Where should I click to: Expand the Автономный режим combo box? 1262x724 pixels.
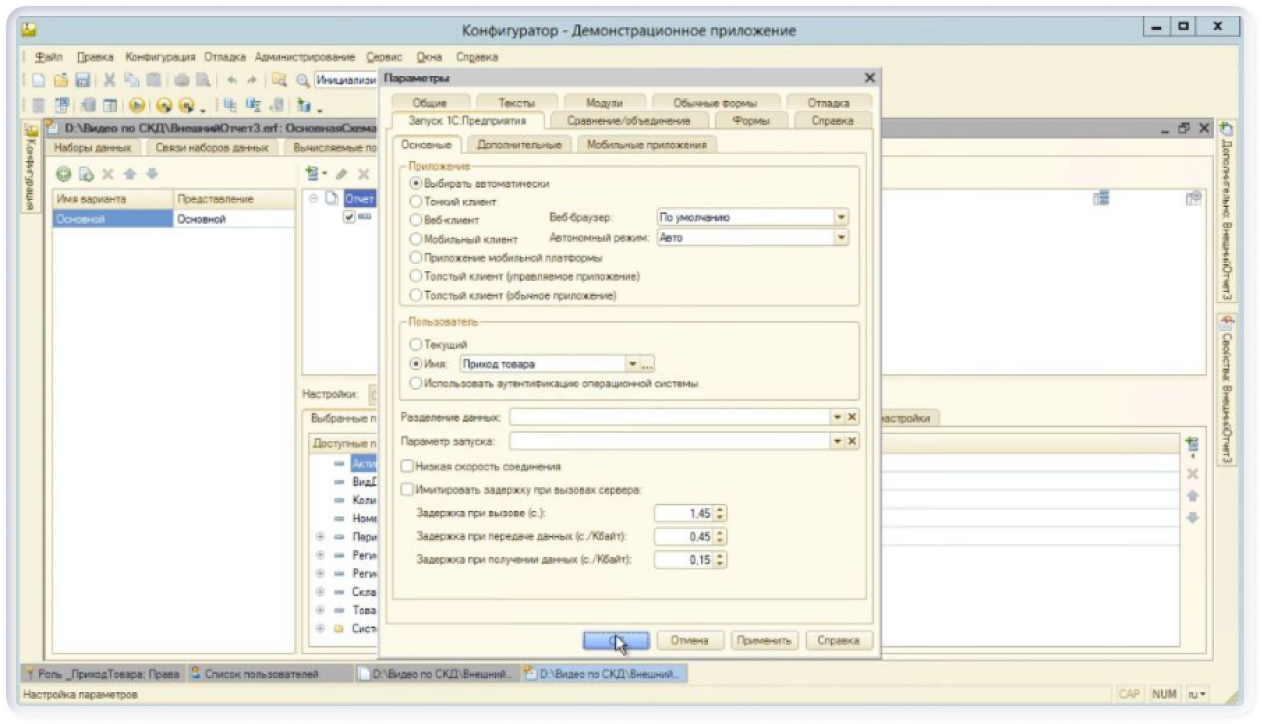click(x=841, y=238)
